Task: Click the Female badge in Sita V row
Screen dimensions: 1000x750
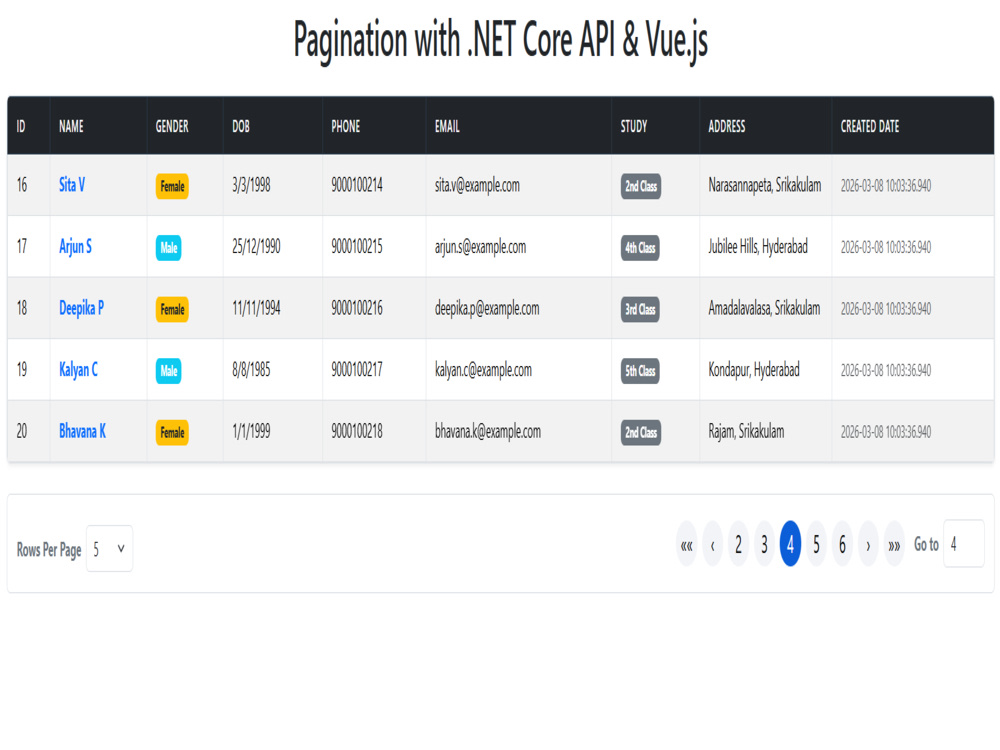Action: 172,186
